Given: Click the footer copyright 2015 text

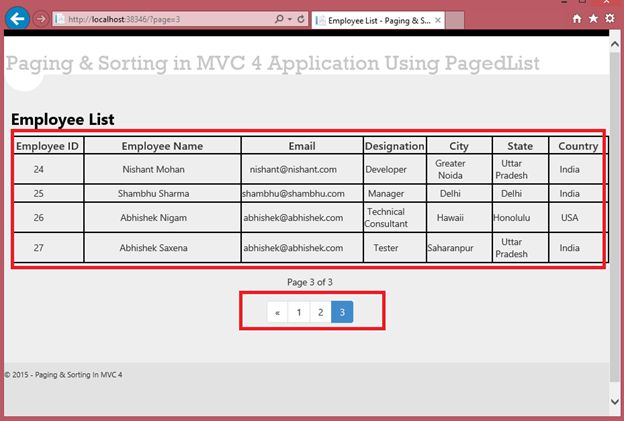Looking at the screenshot, I should click(63, 375).
